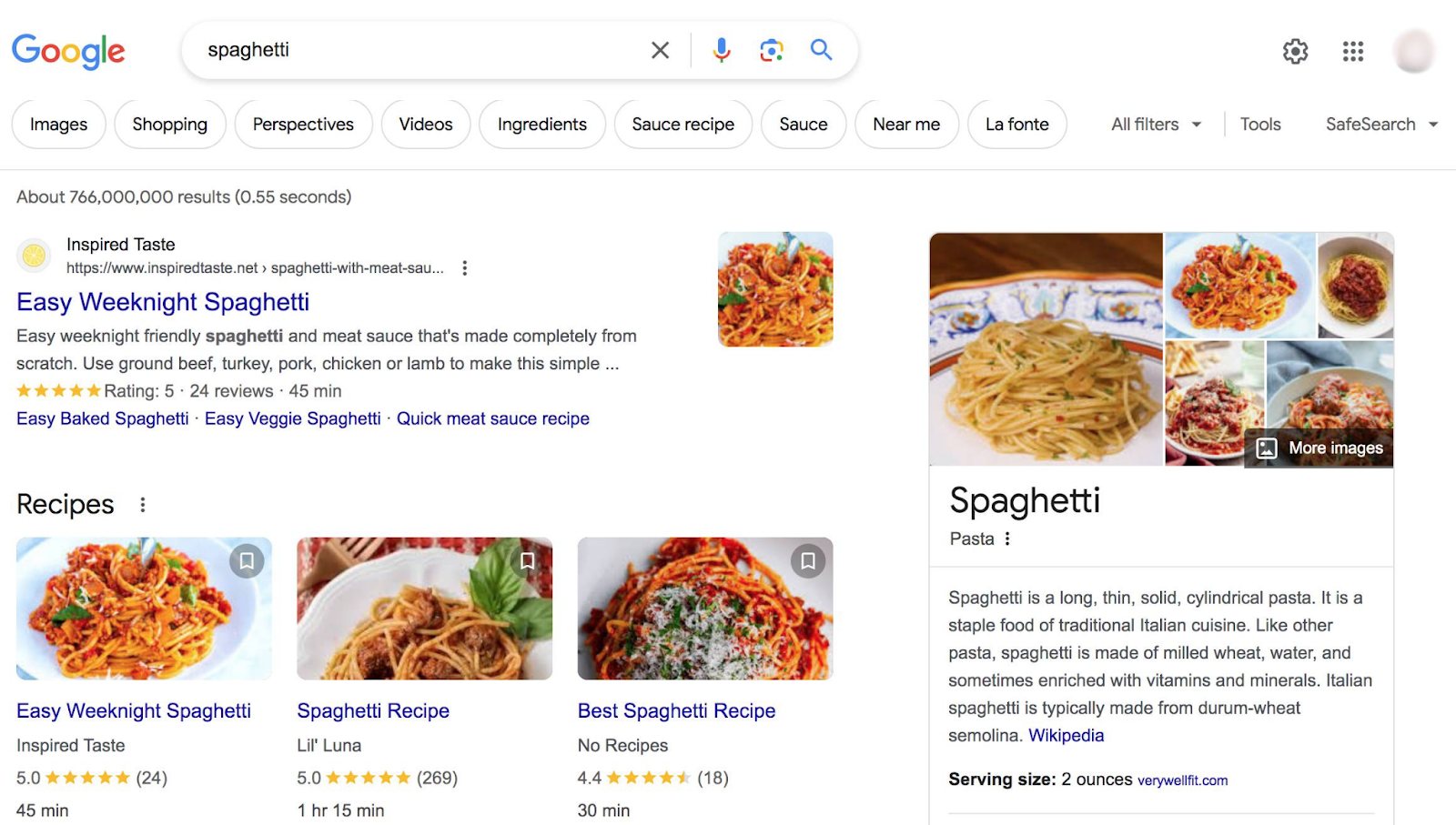
Task: Expand the All filters dropdown
Action: [x=1153, y=124]
